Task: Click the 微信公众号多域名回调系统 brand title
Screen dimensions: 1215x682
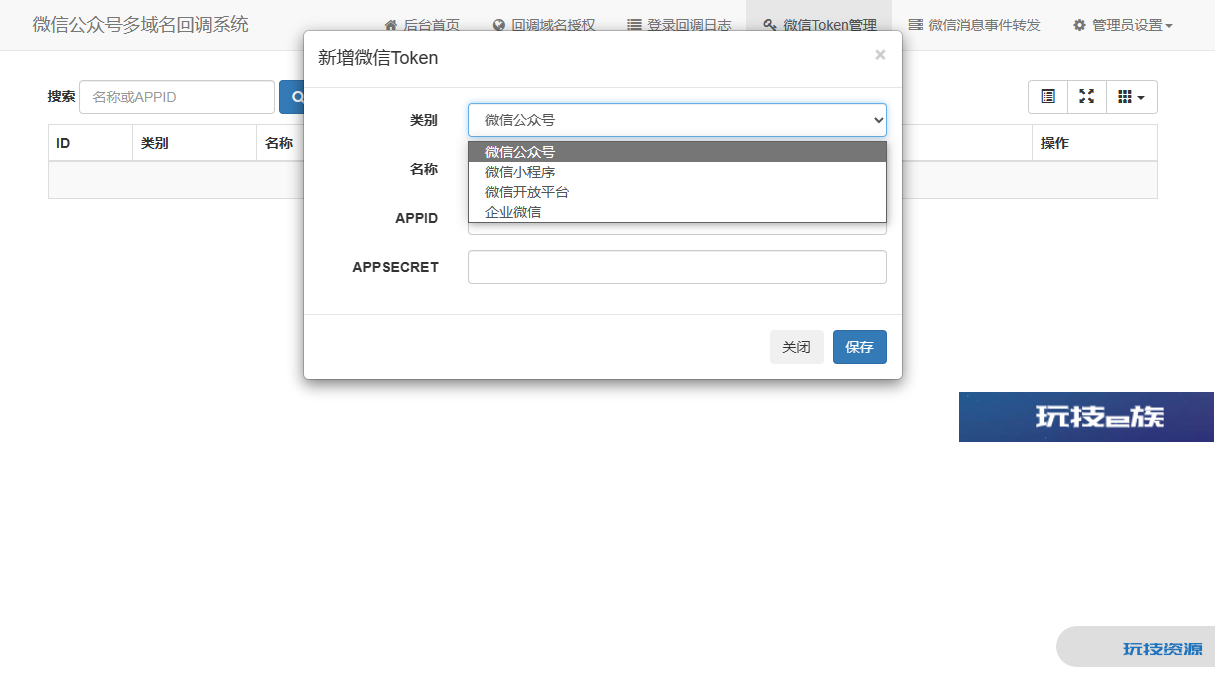Action: [141, 25]
